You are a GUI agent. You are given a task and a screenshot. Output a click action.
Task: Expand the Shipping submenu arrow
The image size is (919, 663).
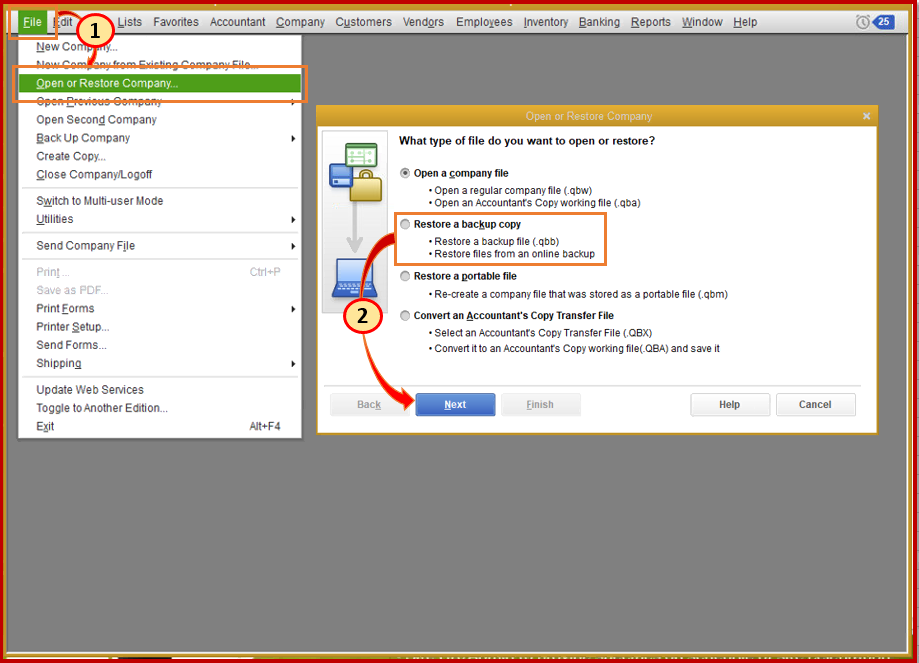293,363
